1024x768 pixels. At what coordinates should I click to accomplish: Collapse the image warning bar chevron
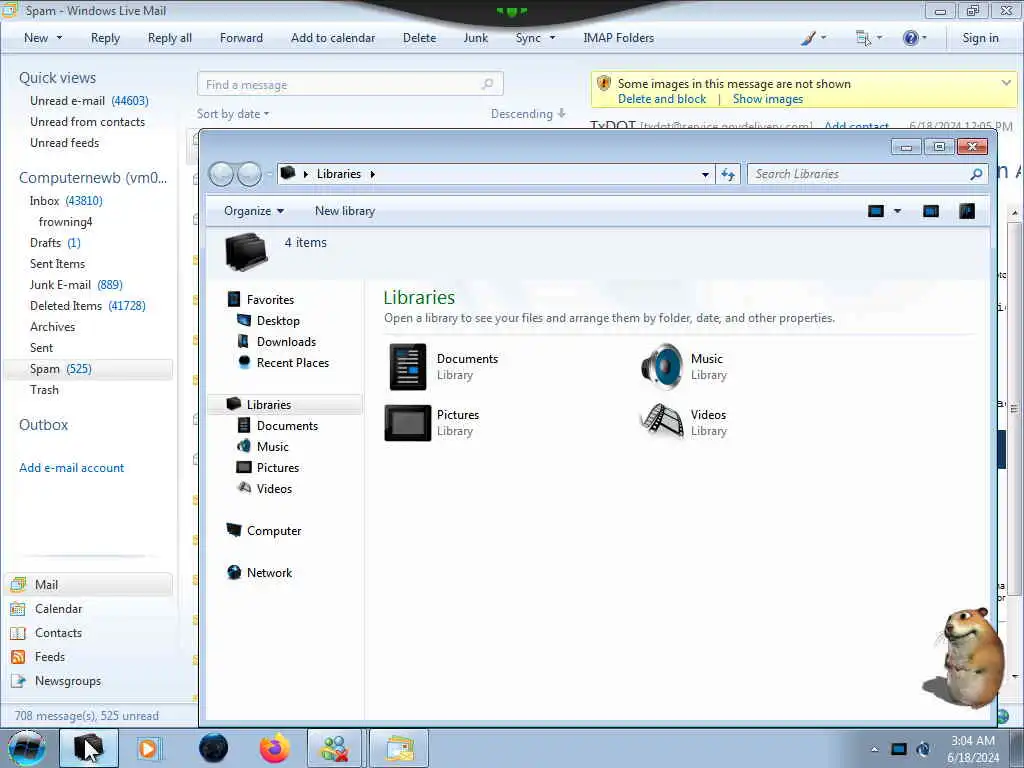[x=1006, y=83]
